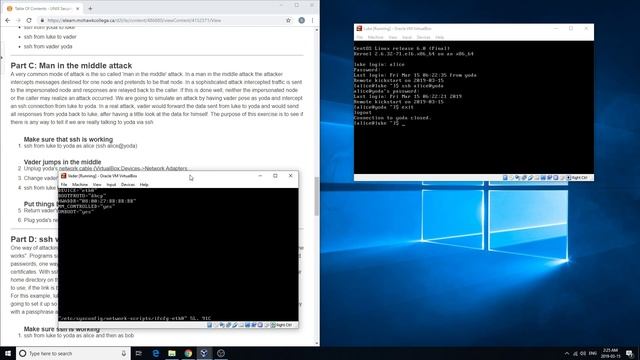Open File Explorer from taskbar
The image size is (640, 360).
tap(172, 353)
